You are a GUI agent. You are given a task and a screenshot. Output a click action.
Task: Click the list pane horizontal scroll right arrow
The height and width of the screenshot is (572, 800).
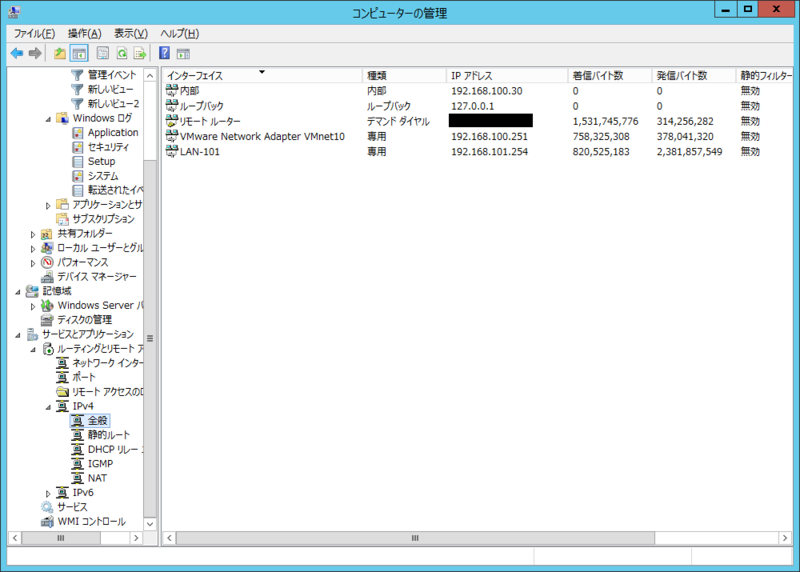coord(785,538)
